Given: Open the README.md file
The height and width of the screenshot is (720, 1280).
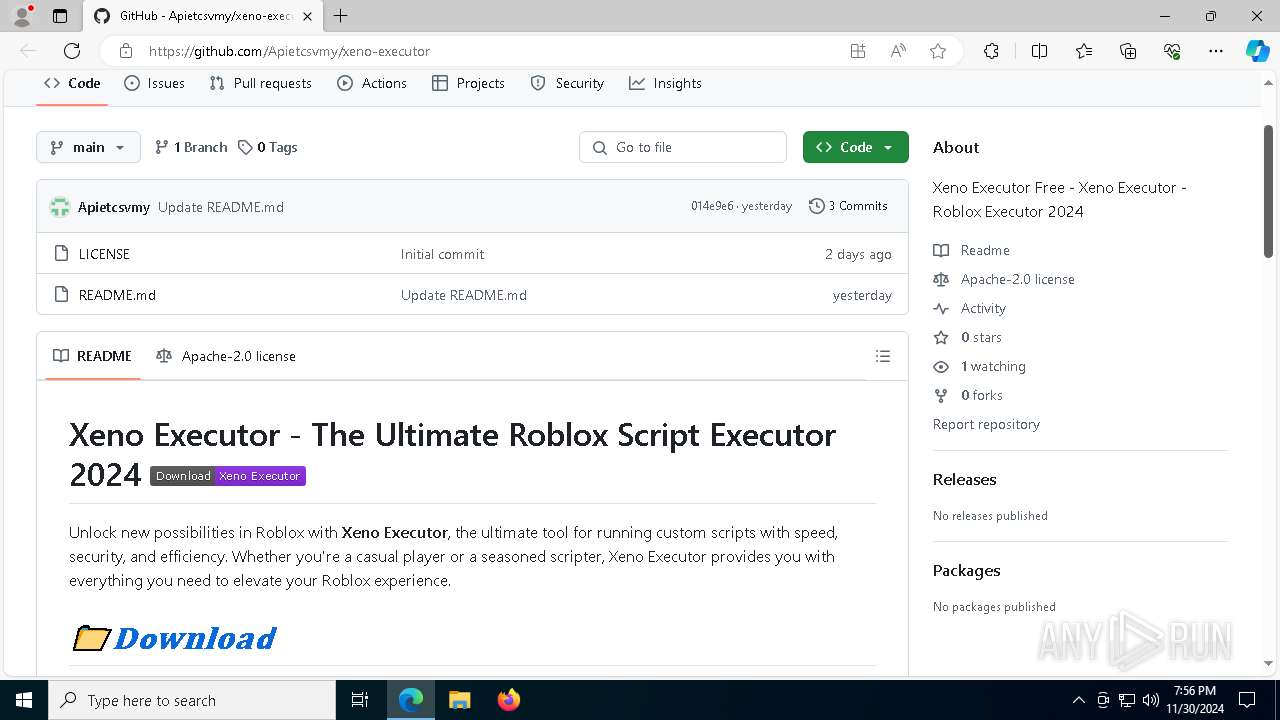Looking at the screenshot, I should [117, 295].
